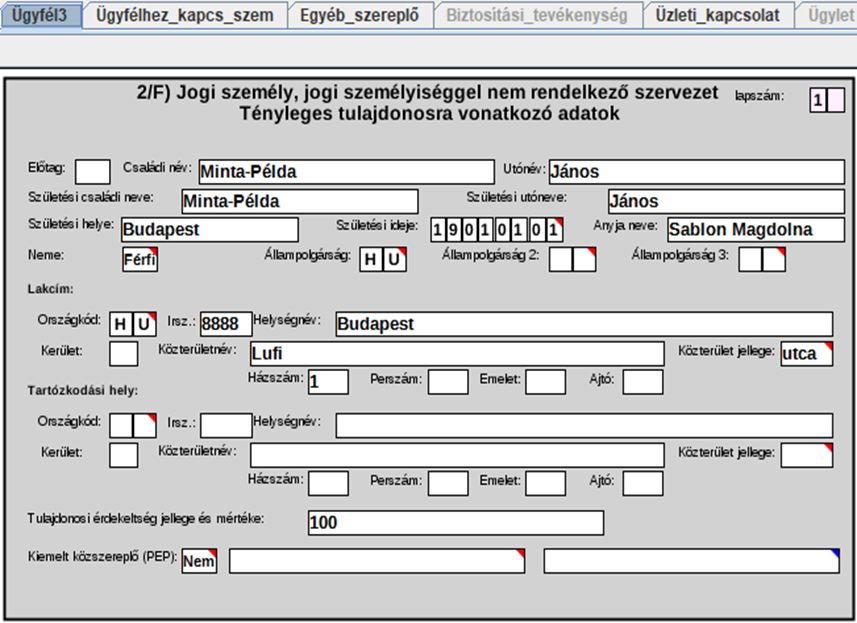This screenshot has height=623, width=857.
Task: Click the Előtag empty input box
Action: [x=92, y=172]
